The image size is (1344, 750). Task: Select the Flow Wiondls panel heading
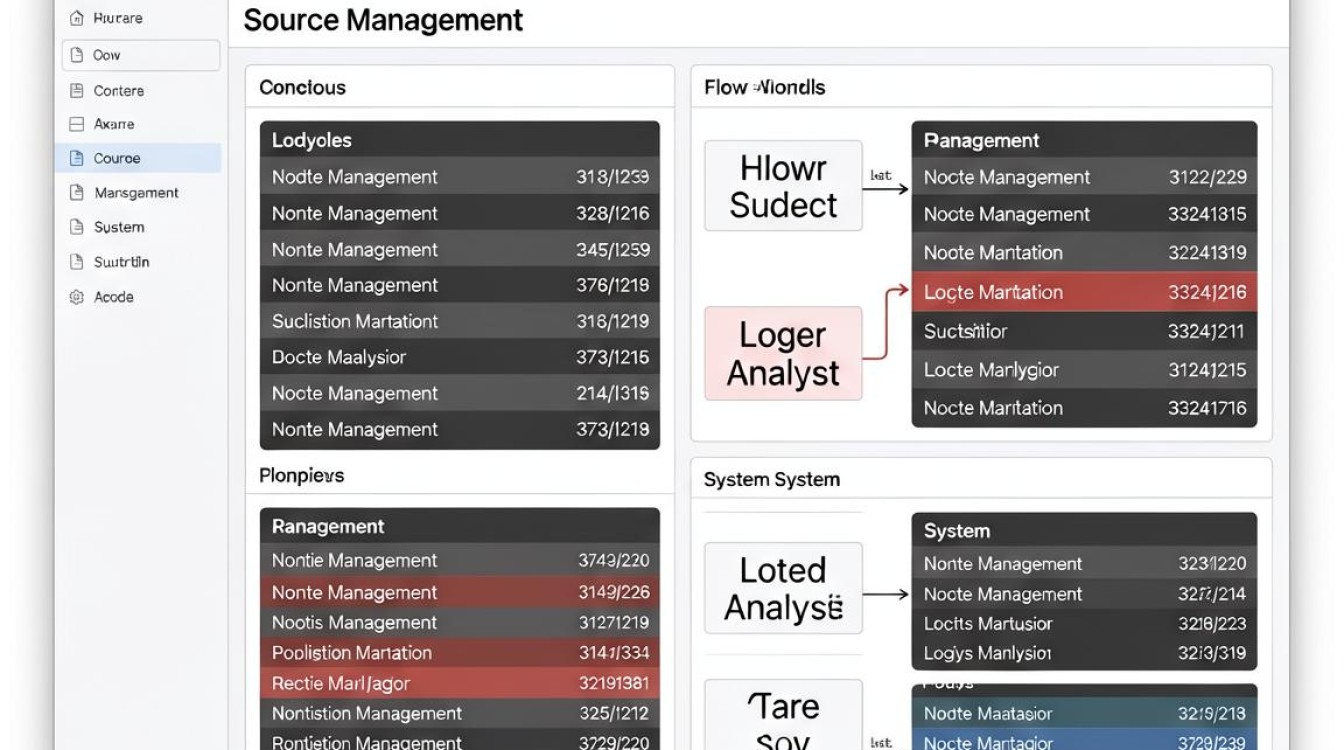(765, 87)
